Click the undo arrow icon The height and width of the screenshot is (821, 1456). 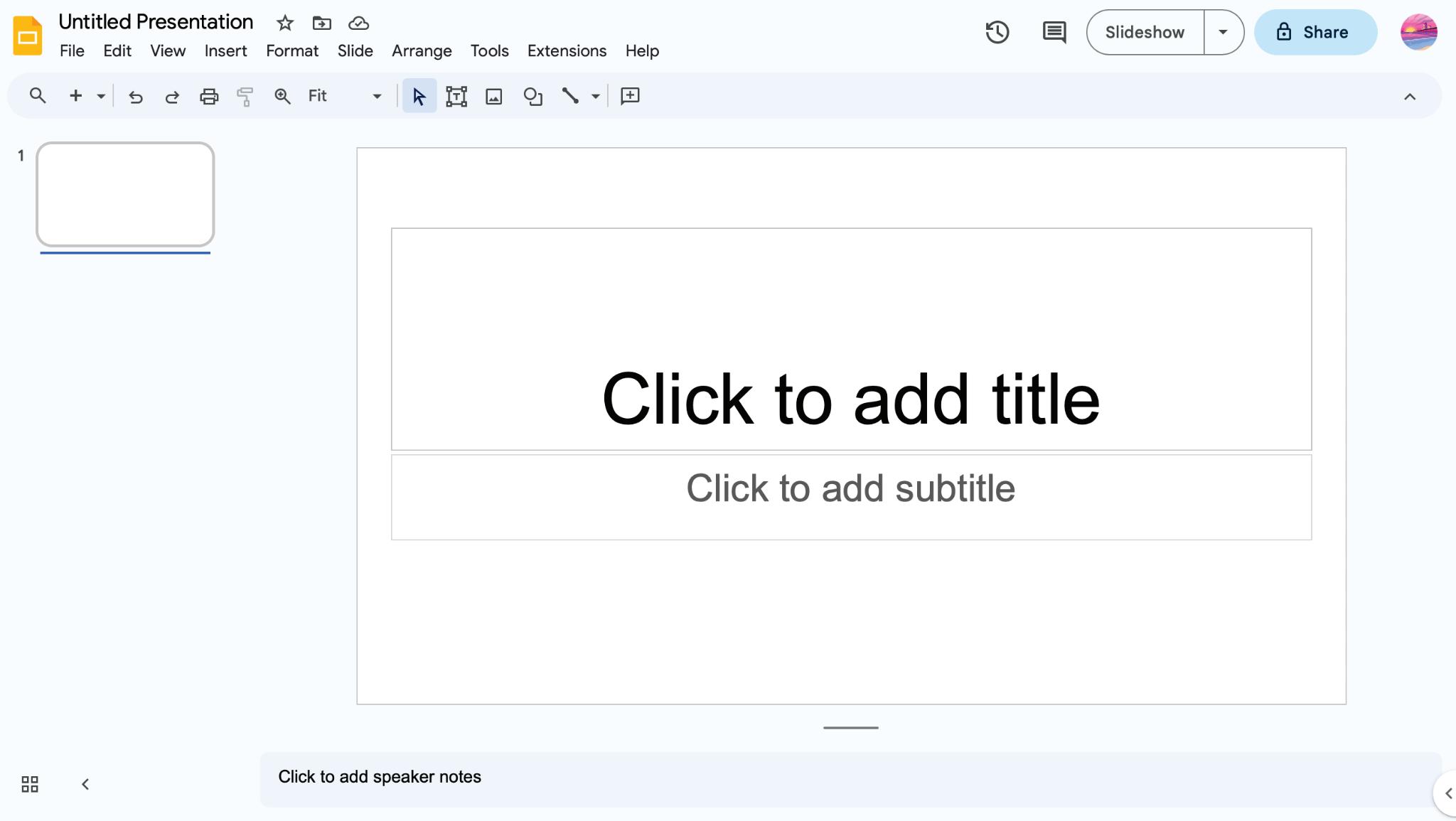135,96
